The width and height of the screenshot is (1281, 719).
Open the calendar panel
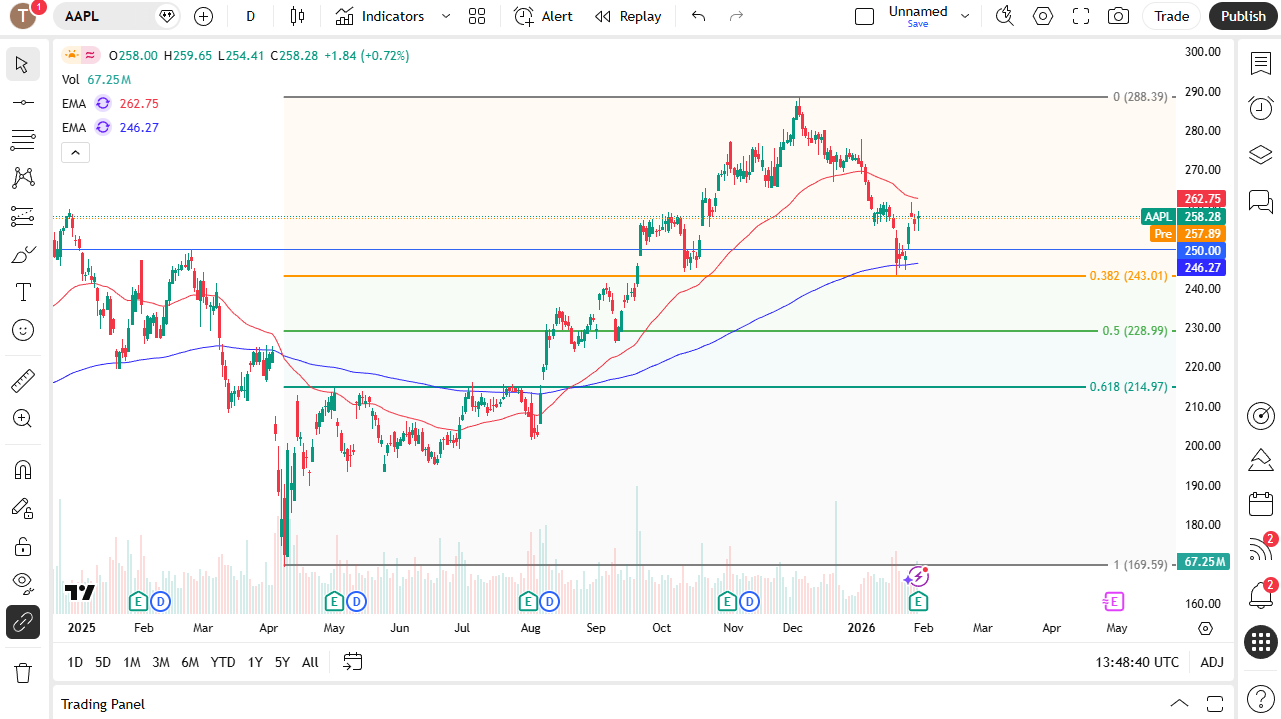[x=1260, y=505]
